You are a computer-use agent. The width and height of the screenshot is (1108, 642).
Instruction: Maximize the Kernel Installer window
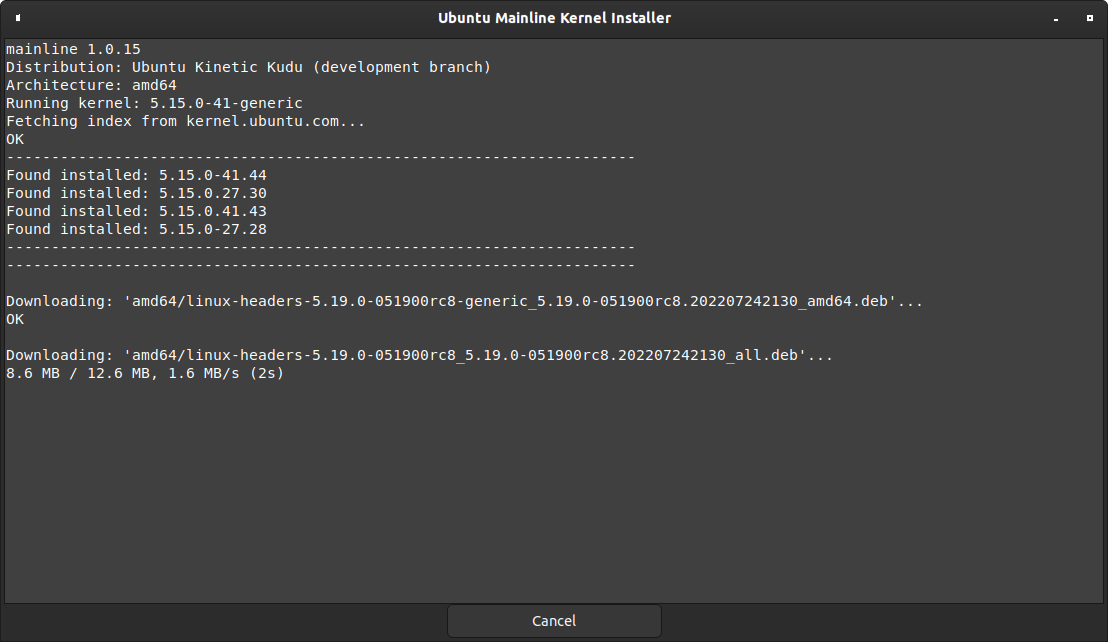[1089, 18]
